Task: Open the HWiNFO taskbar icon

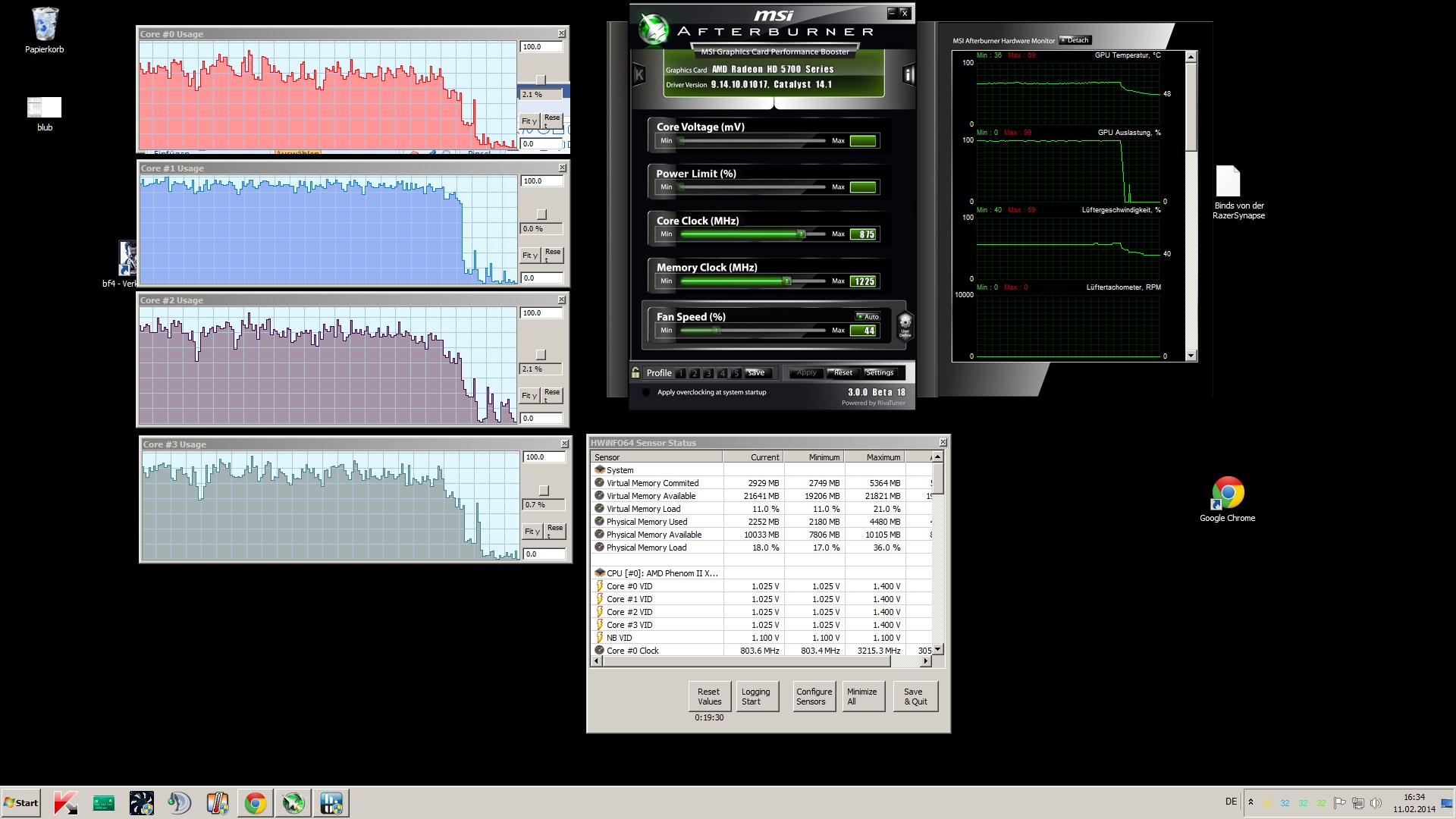Action: pos(331,802)
